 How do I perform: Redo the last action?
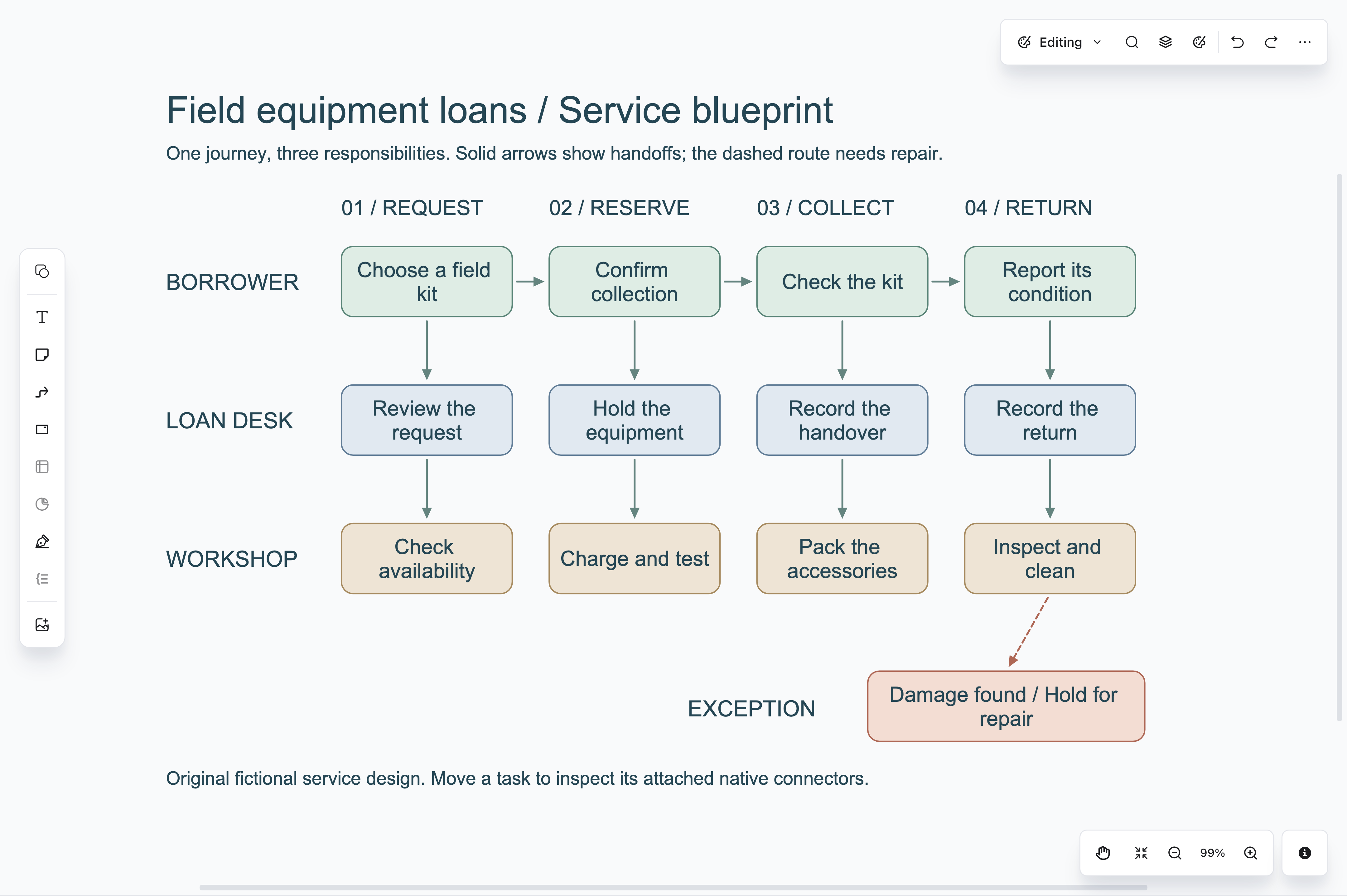(1271, 42)
